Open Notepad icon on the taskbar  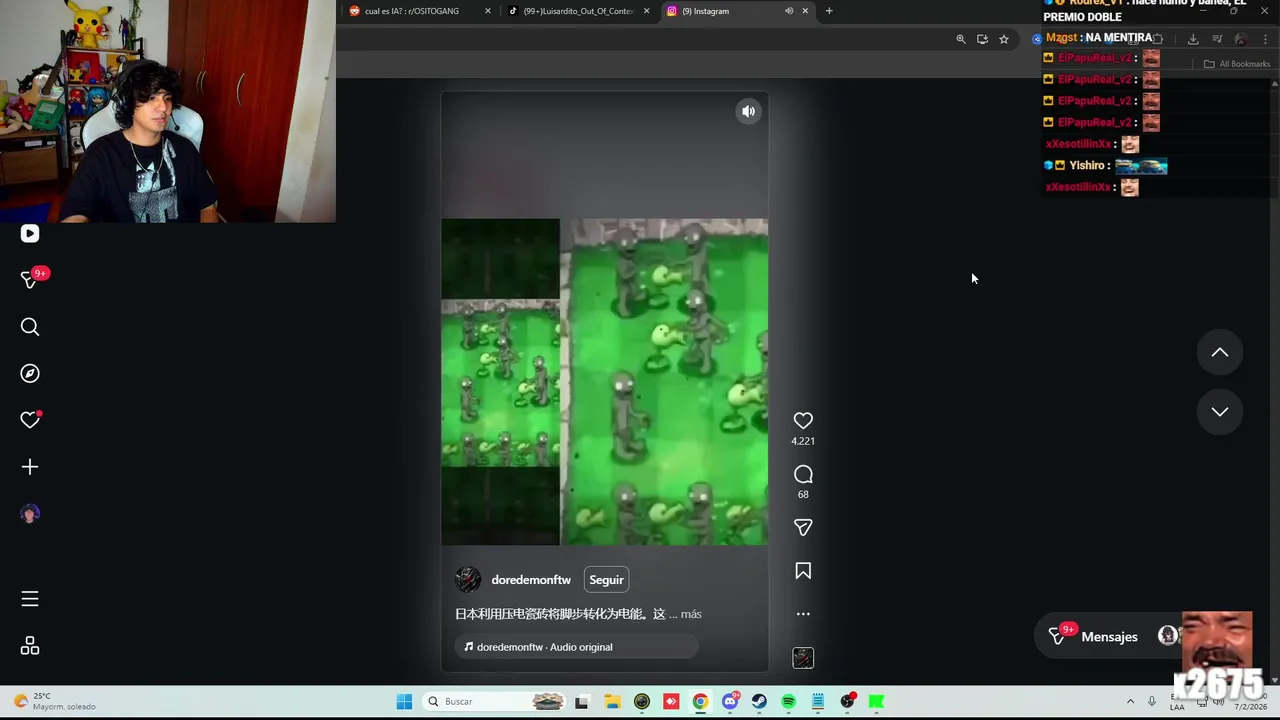click(x=818, y=702)
